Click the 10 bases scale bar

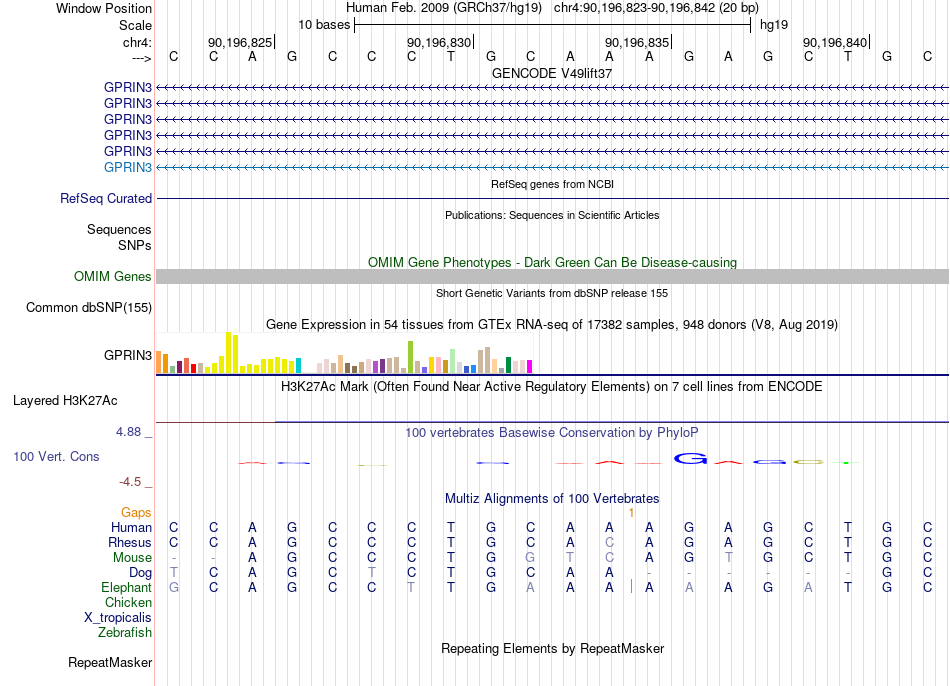tap(553, 25)
